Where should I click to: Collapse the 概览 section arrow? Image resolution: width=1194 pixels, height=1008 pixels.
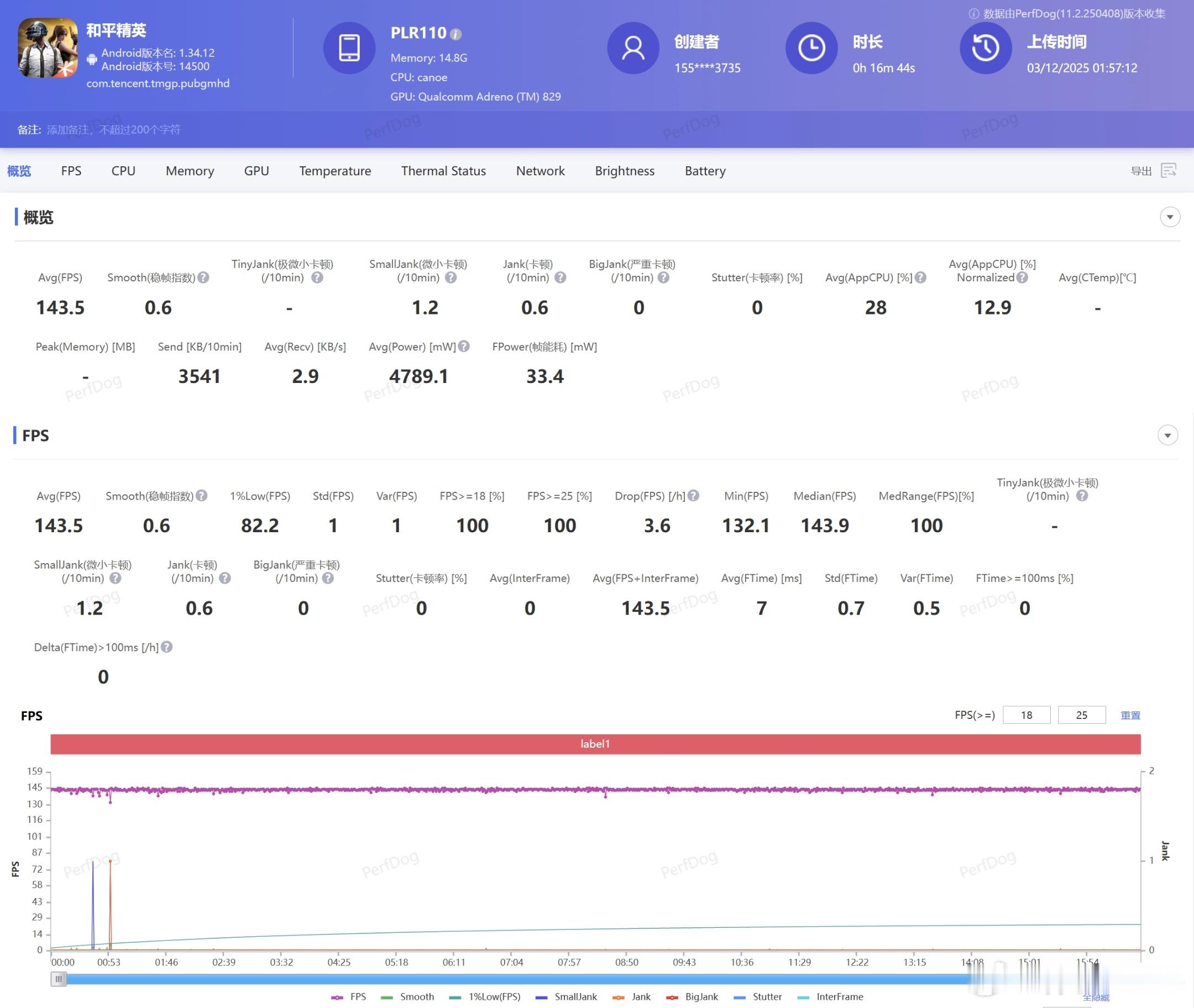[1170, 217]
